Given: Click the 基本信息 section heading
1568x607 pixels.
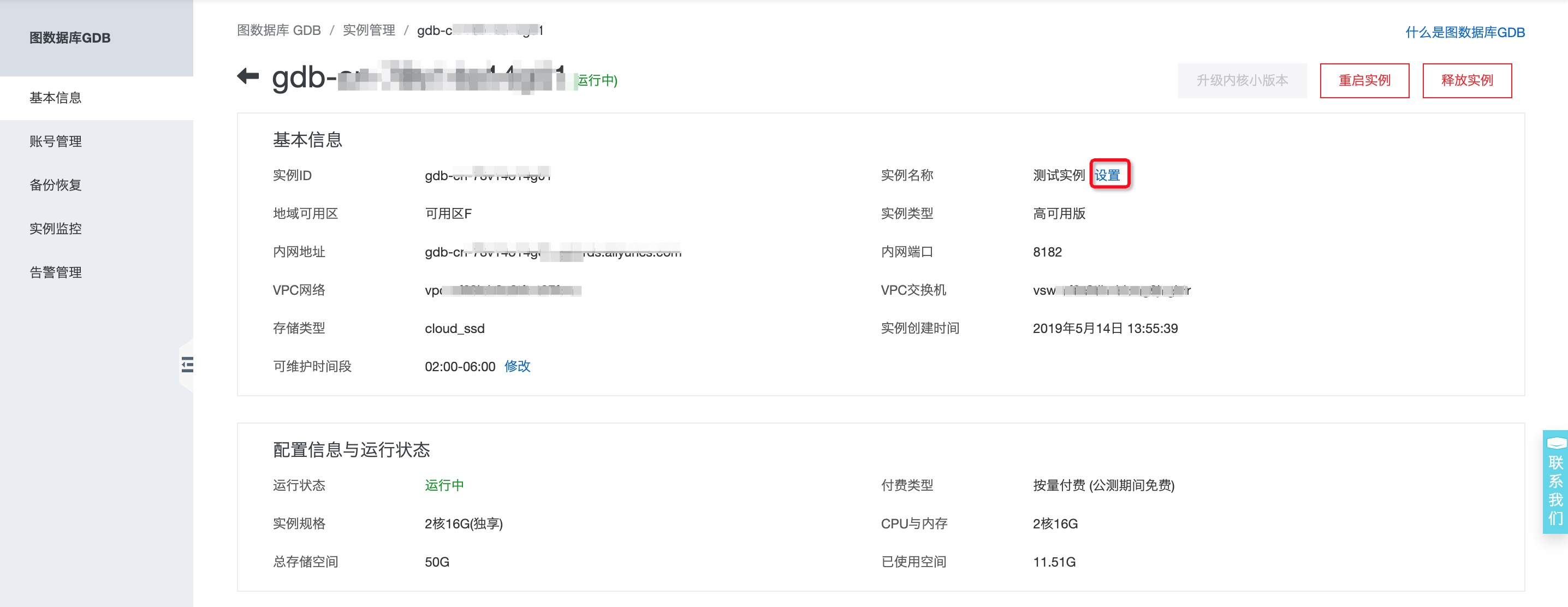Looking at the screenshot, I should tap(307, 140).
